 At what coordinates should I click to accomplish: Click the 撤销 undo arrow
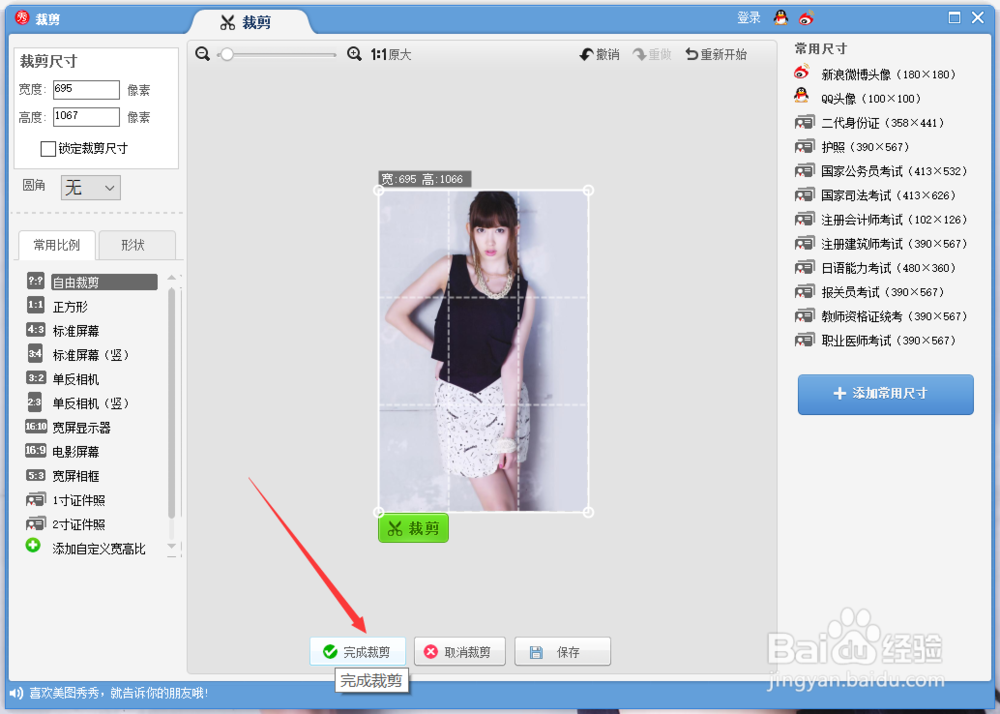(x=599, y=55)
